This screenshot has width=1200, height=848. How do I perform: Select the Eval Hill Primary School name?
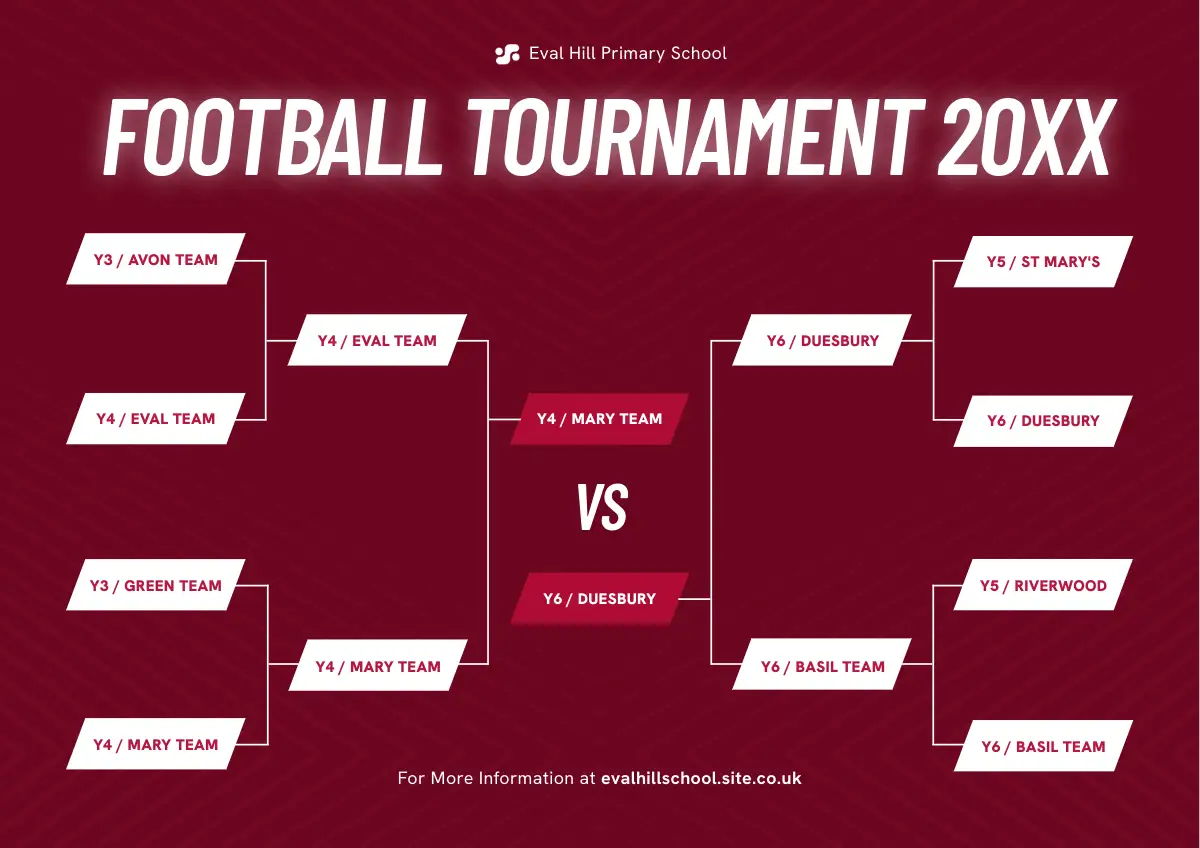(x=627, y=54)
